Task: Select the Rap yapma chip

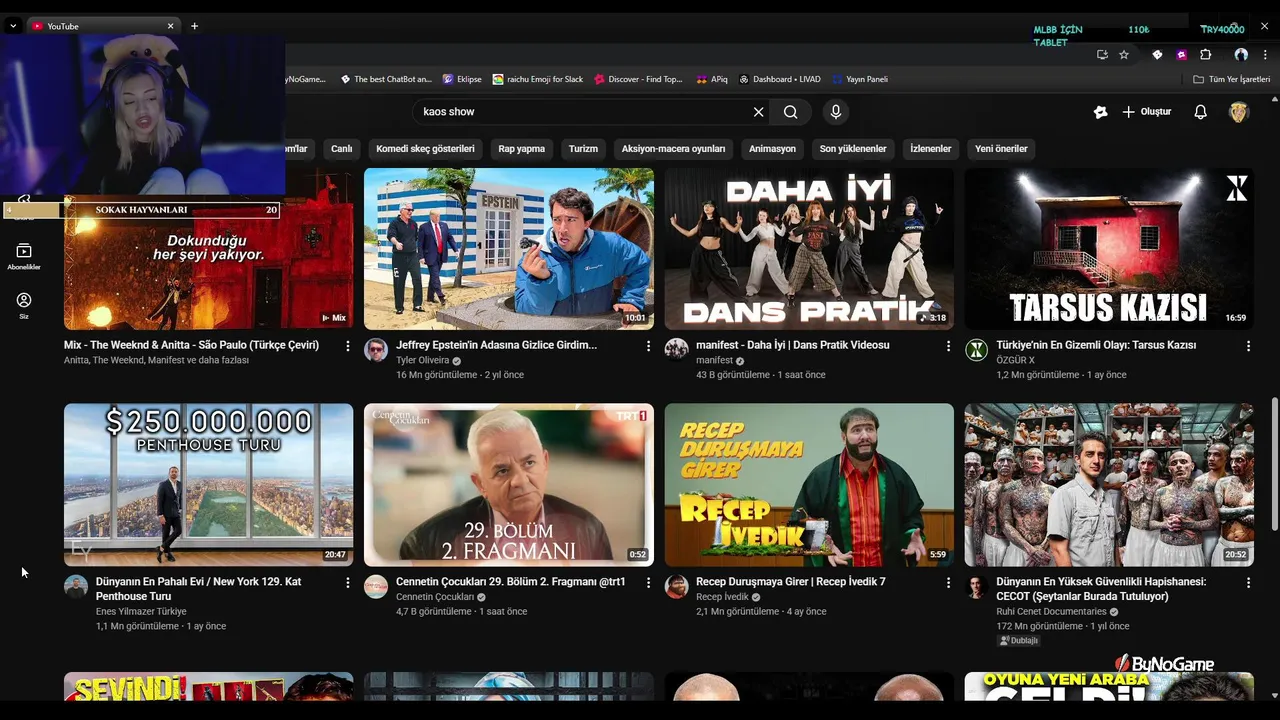Action: (522, 149)
